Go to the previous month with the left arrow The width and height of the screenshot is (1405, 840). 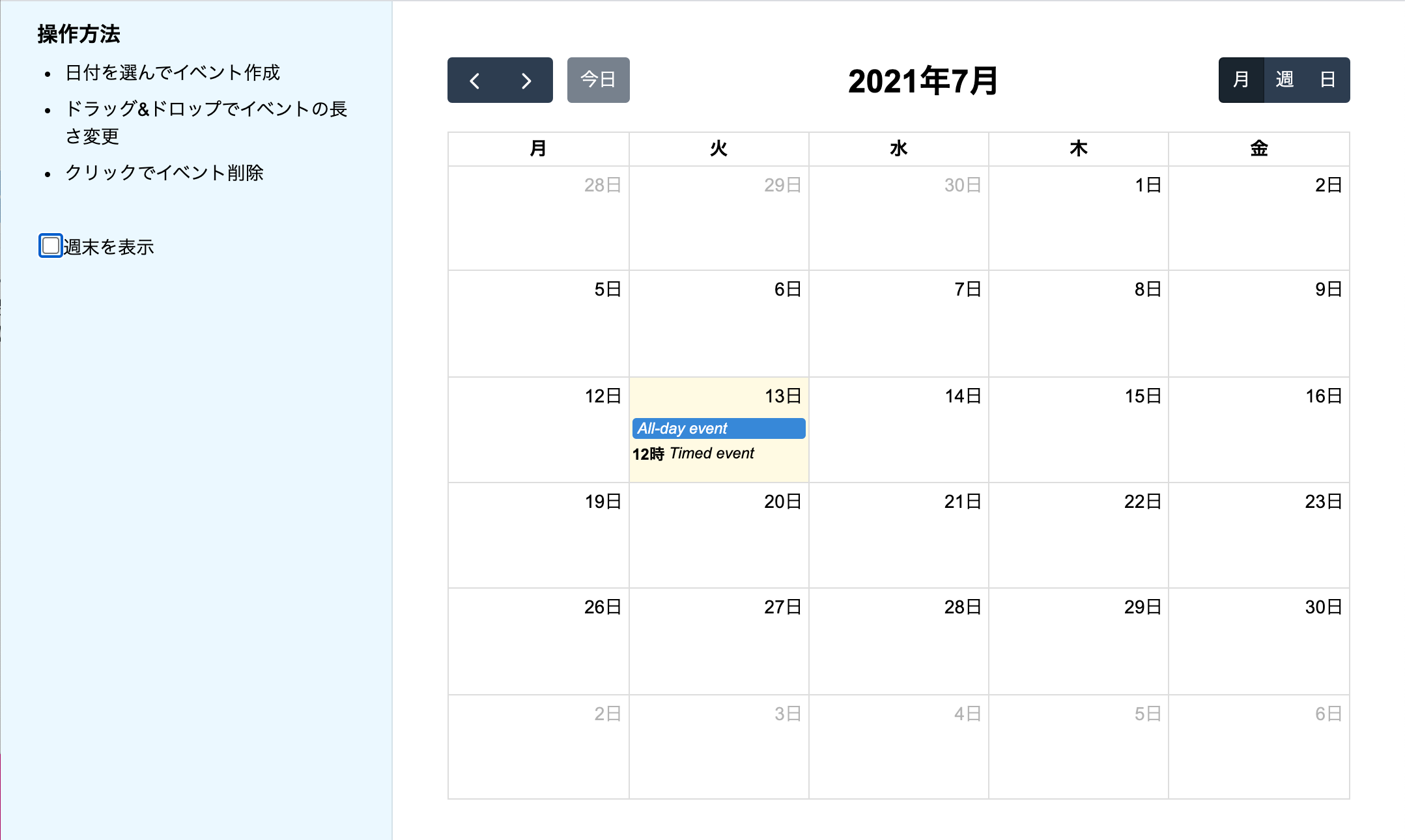[x=475, y=80]
